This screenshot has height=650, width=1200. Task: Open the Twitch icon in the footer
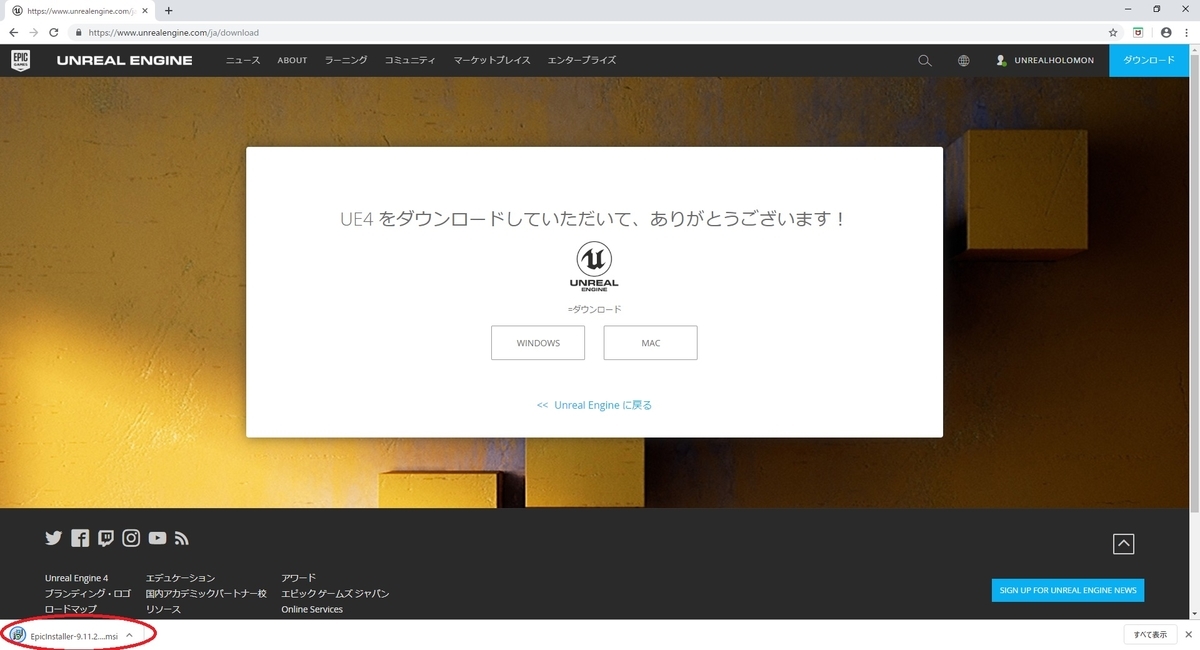click(105, 537)
